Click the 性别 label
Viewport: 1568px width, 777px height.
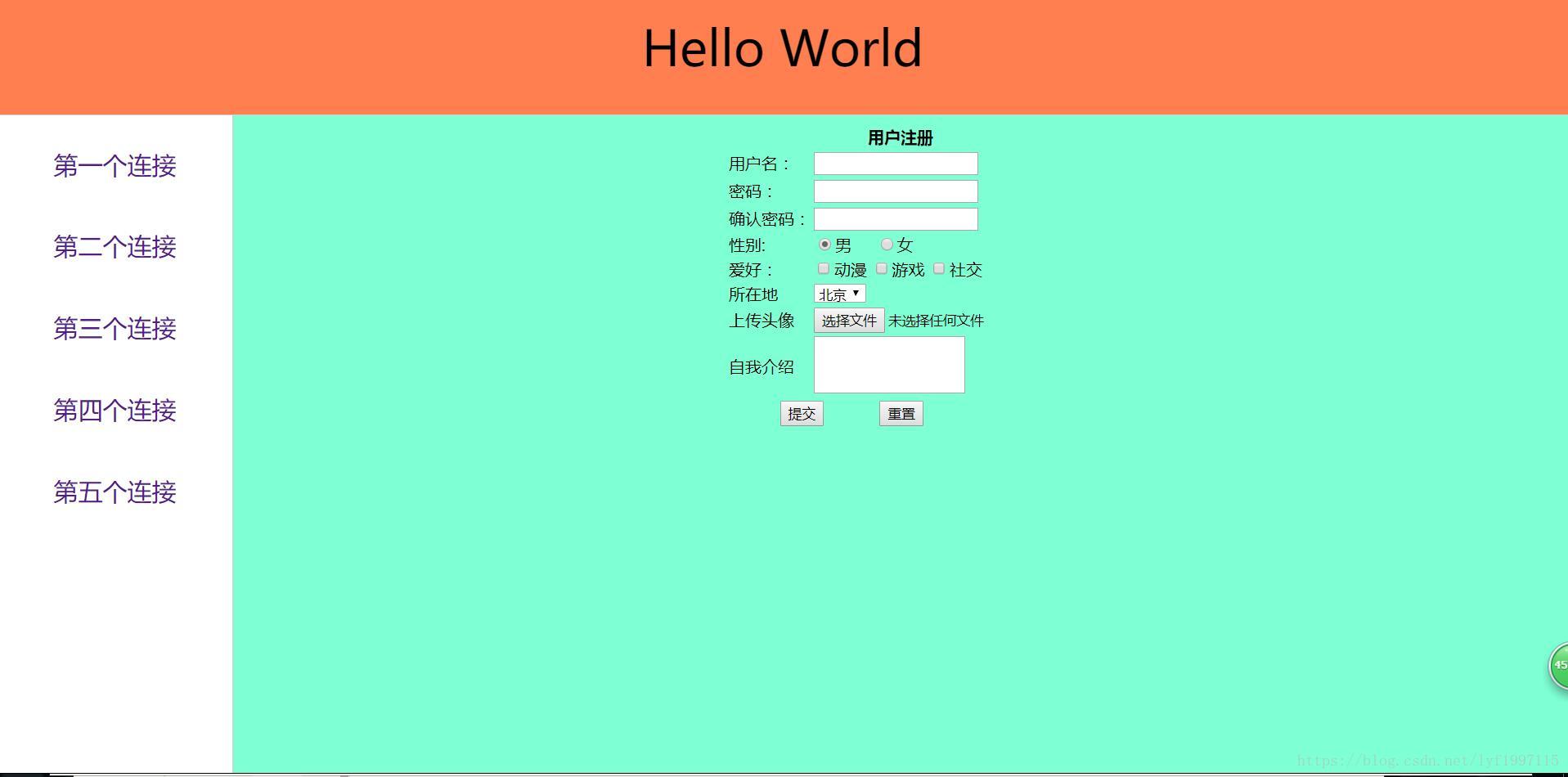point(747,245)
